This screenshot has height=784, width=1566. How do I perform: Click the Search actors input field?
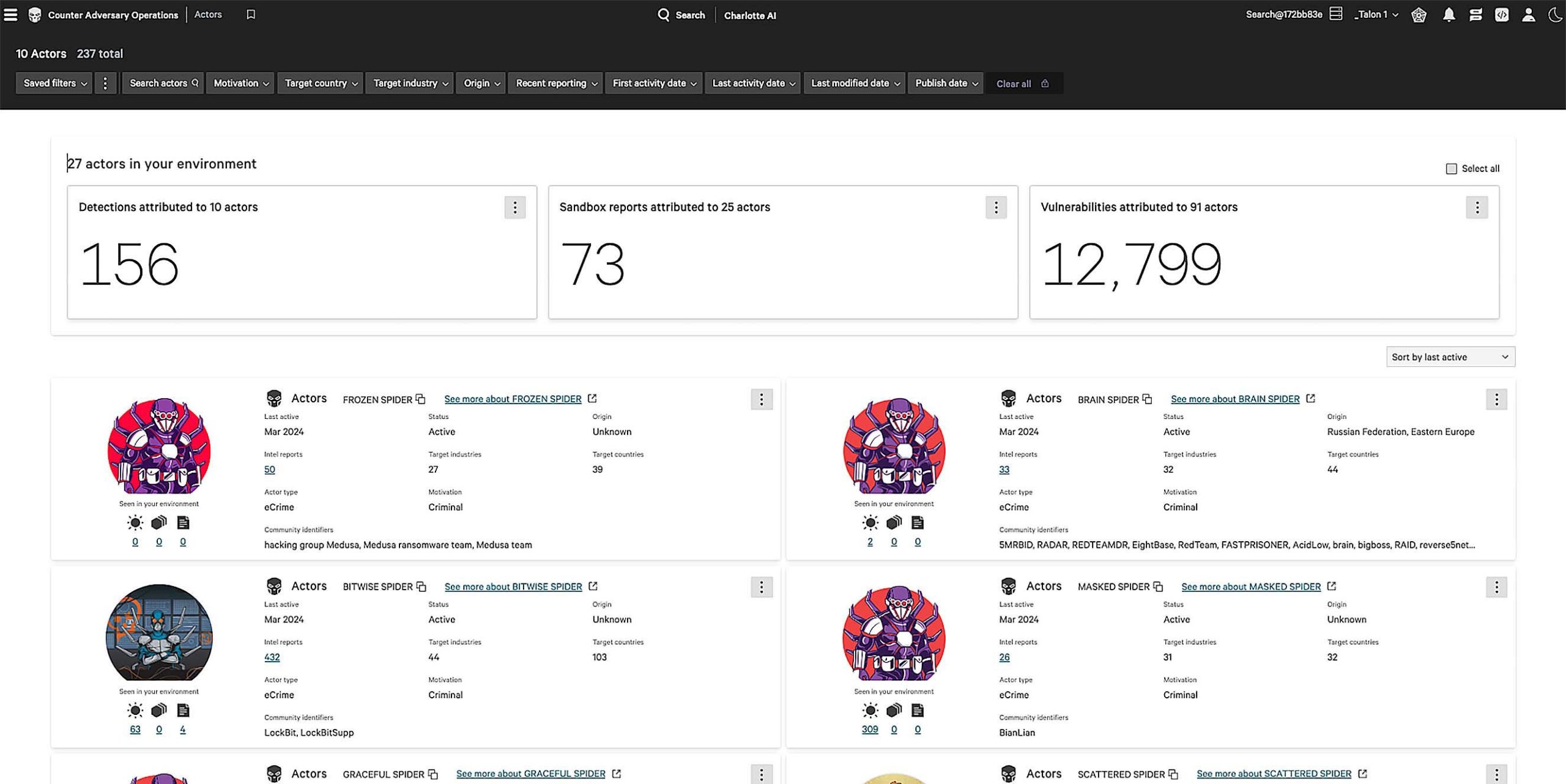[162, 83]
